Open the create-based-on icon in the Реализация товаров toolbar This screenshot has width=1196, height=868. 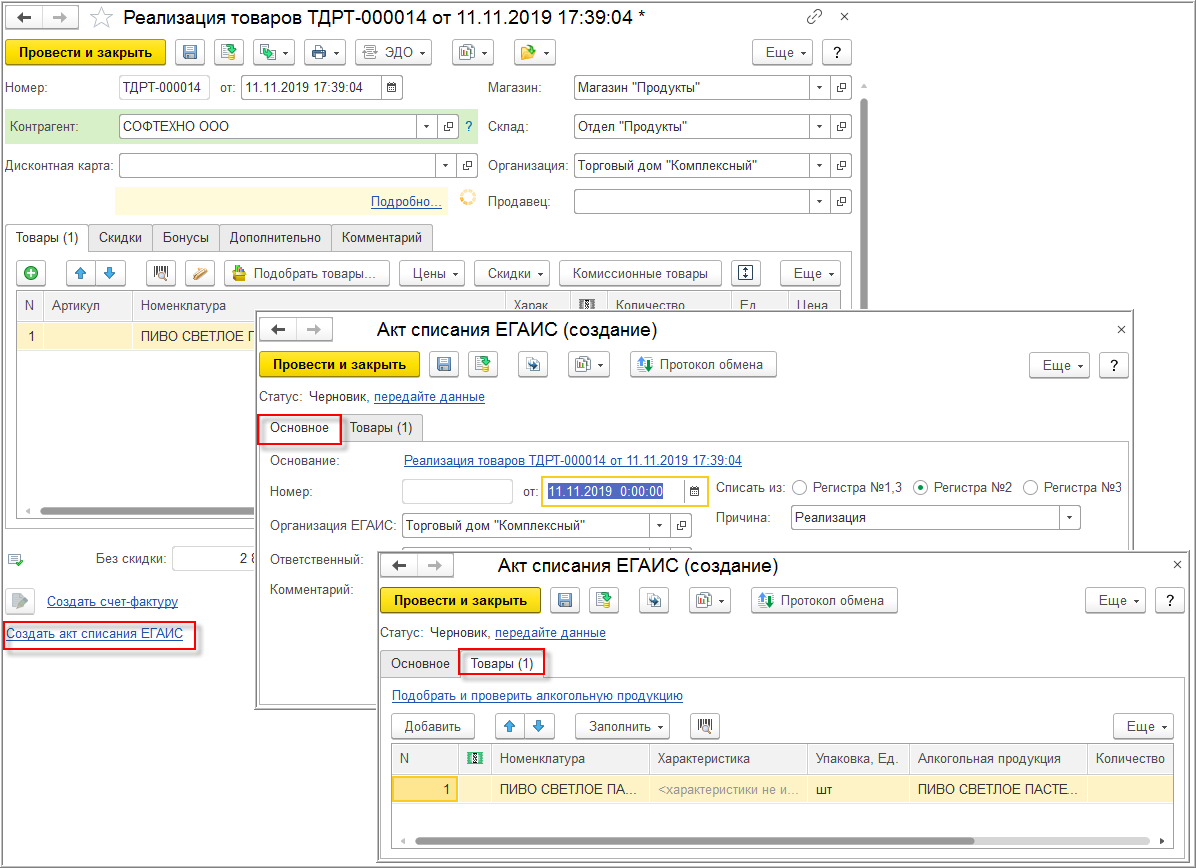coord(274,53)
